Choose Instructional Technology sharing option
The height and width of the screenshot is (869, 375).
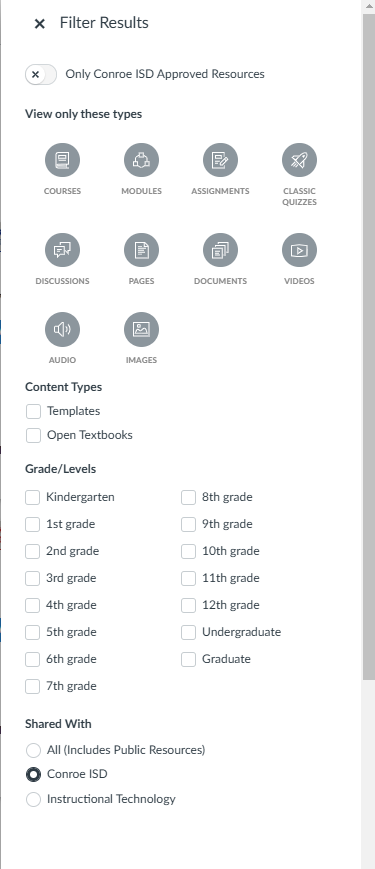click(33, 799)
